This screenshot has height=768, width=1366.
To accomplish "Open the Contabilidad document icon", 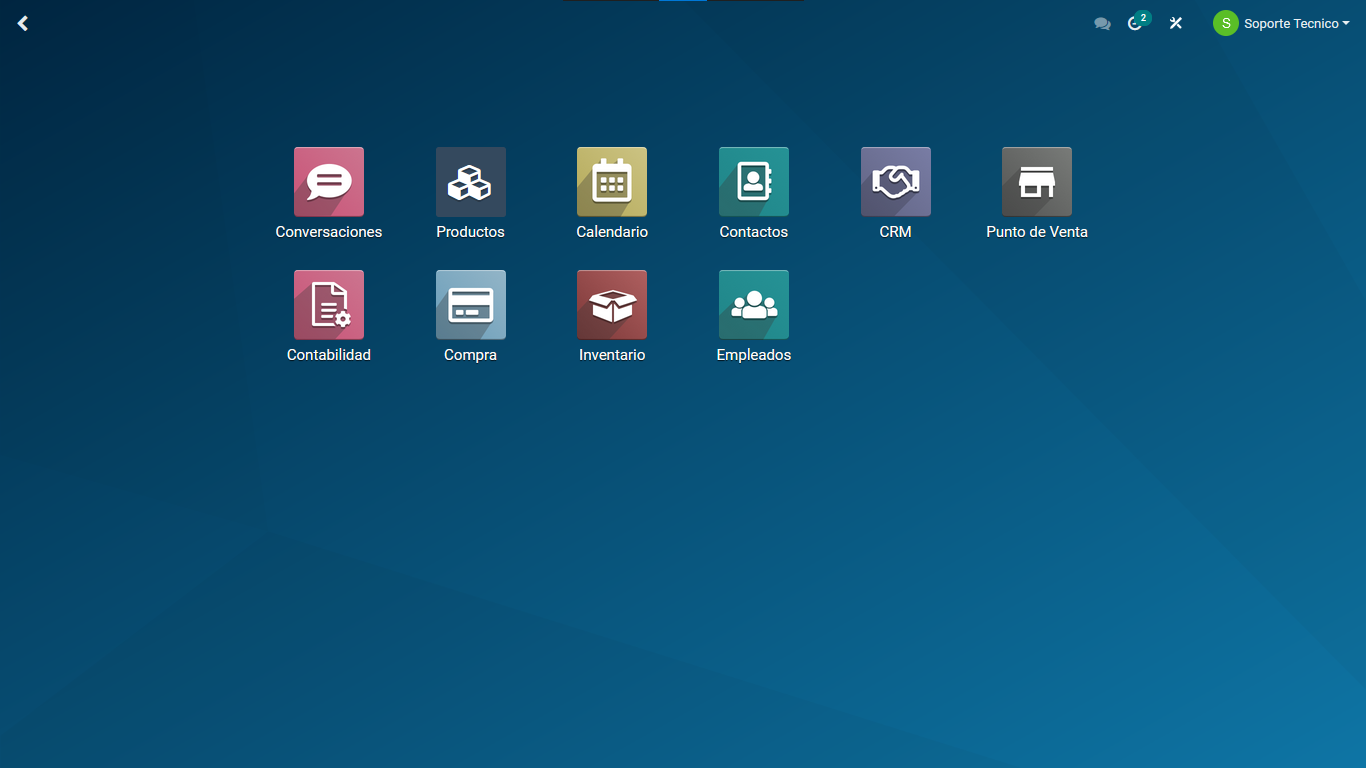I will click(x=328, y=305).
